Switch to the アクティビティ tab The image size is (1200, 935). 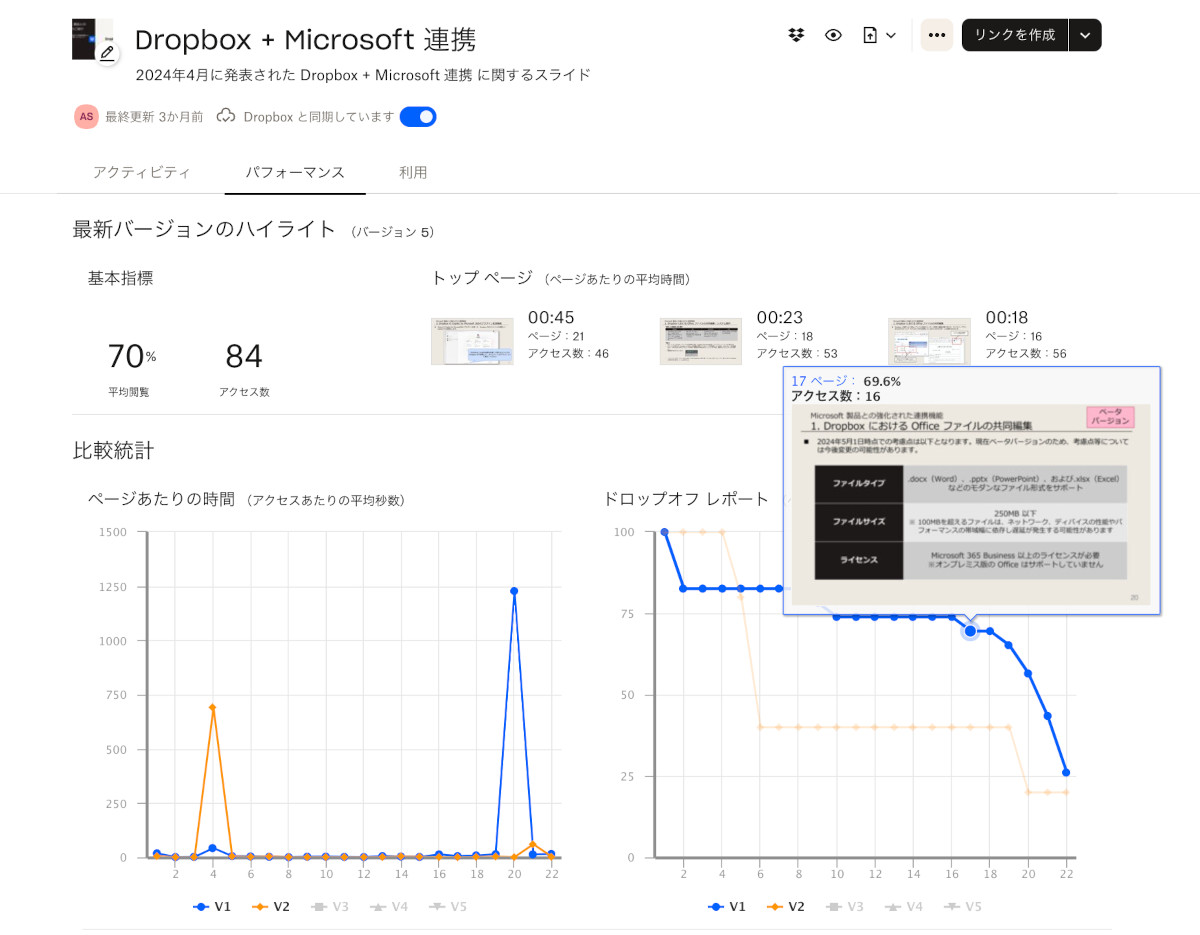tap(141, 172)
